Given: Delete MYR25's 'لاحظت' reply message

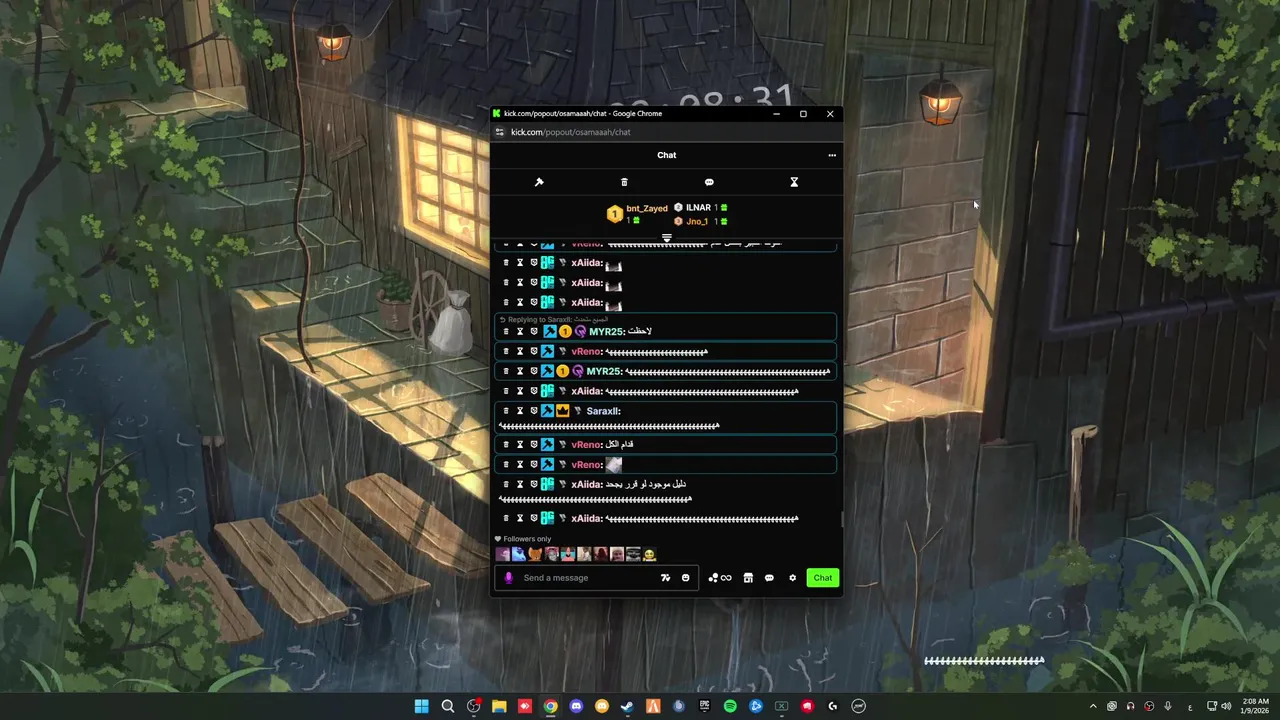Looking at the screenshot, I should (506, 331).
